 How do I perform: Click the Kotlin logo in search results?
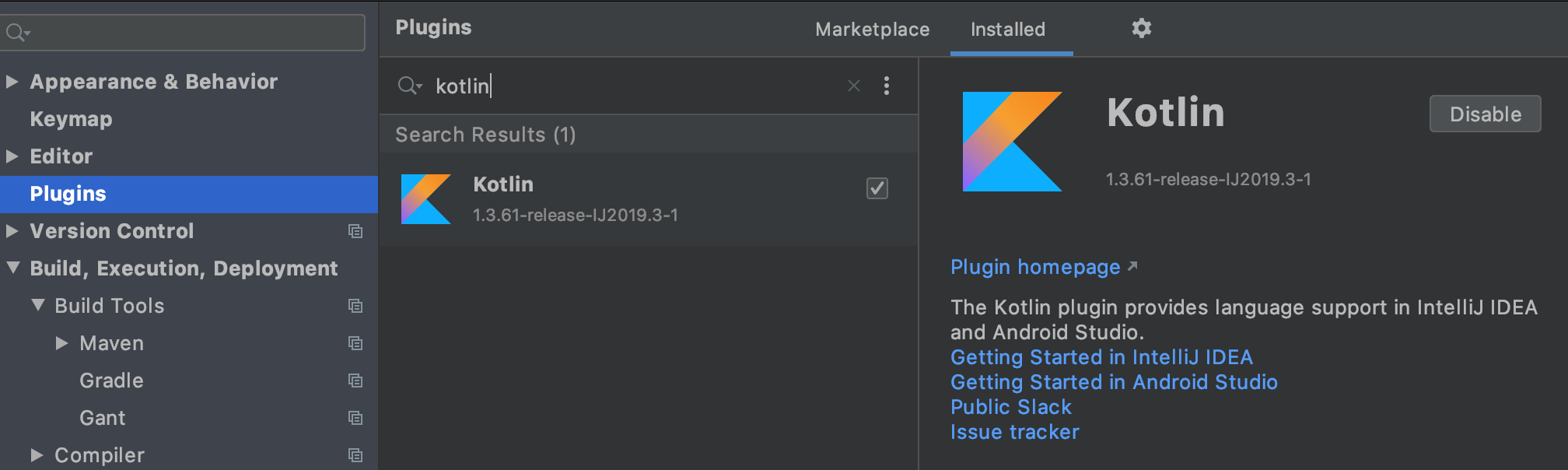point(425,199)
